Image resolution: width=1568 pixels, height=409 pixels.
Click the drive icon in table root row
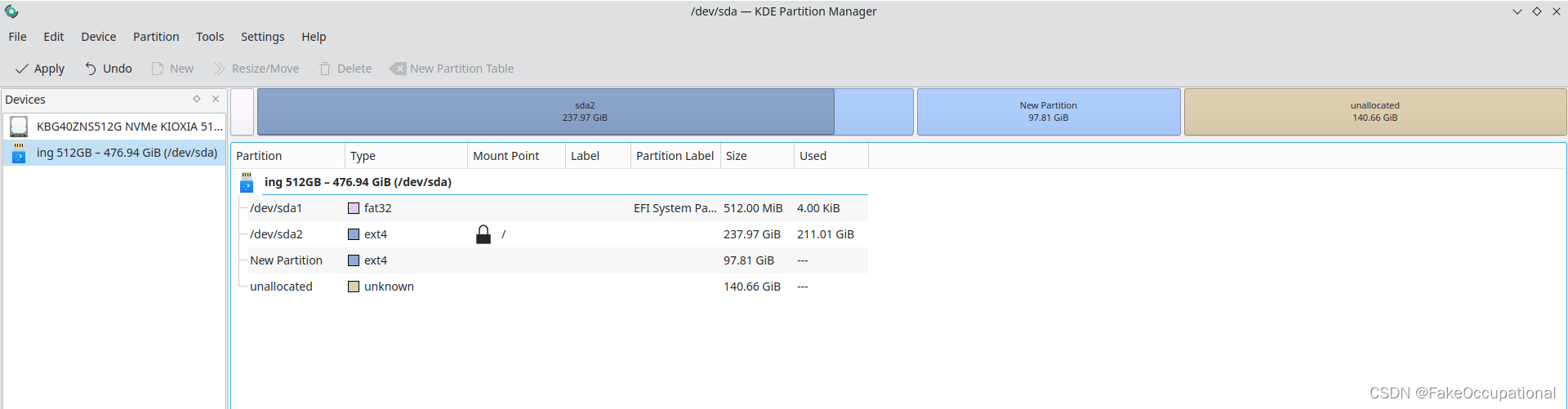click(x=247, y=182)
